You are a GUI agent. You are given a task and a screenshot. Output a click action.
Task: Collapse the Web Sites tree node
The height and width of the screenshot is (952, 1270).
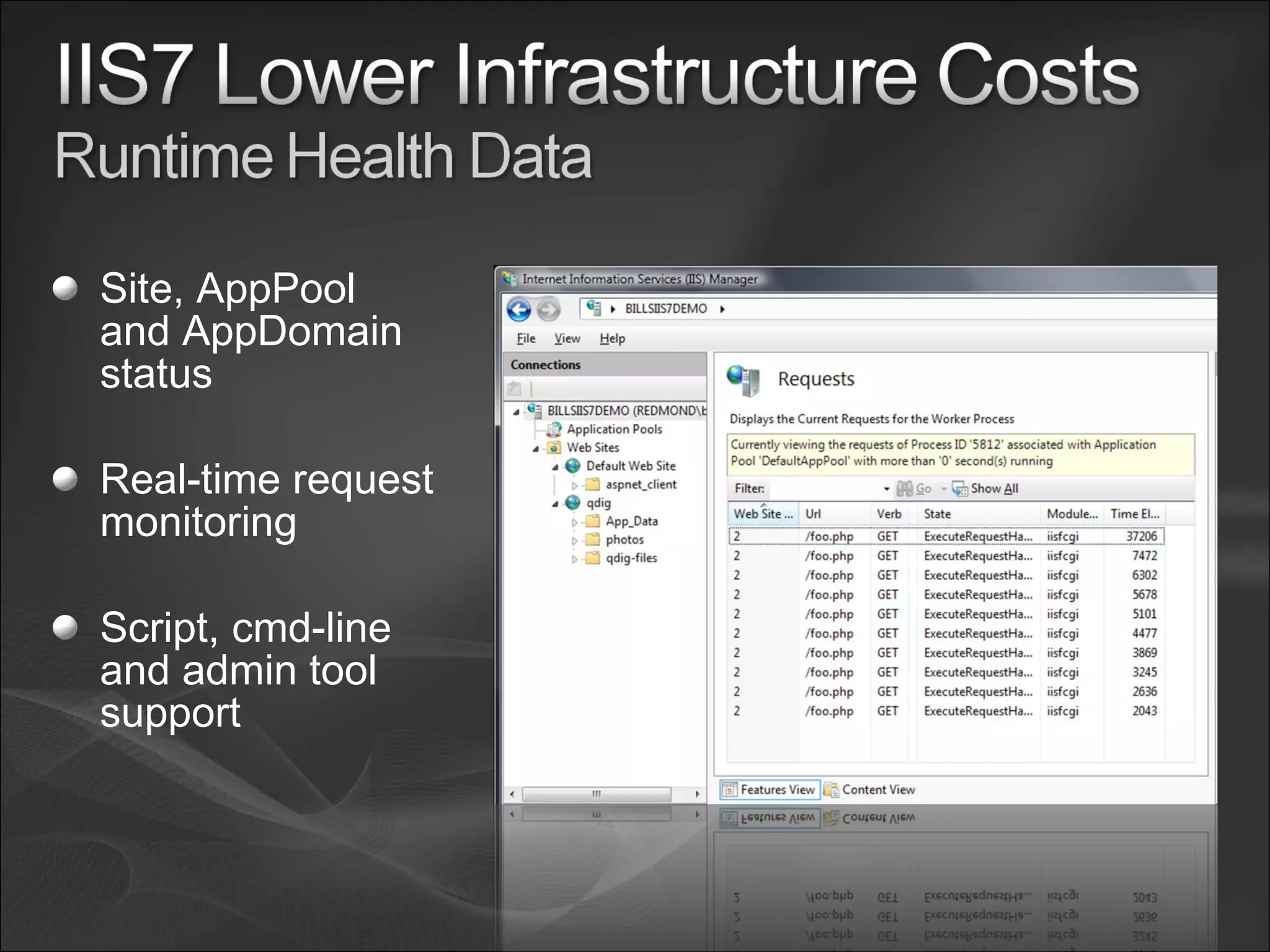click(536, 449)
